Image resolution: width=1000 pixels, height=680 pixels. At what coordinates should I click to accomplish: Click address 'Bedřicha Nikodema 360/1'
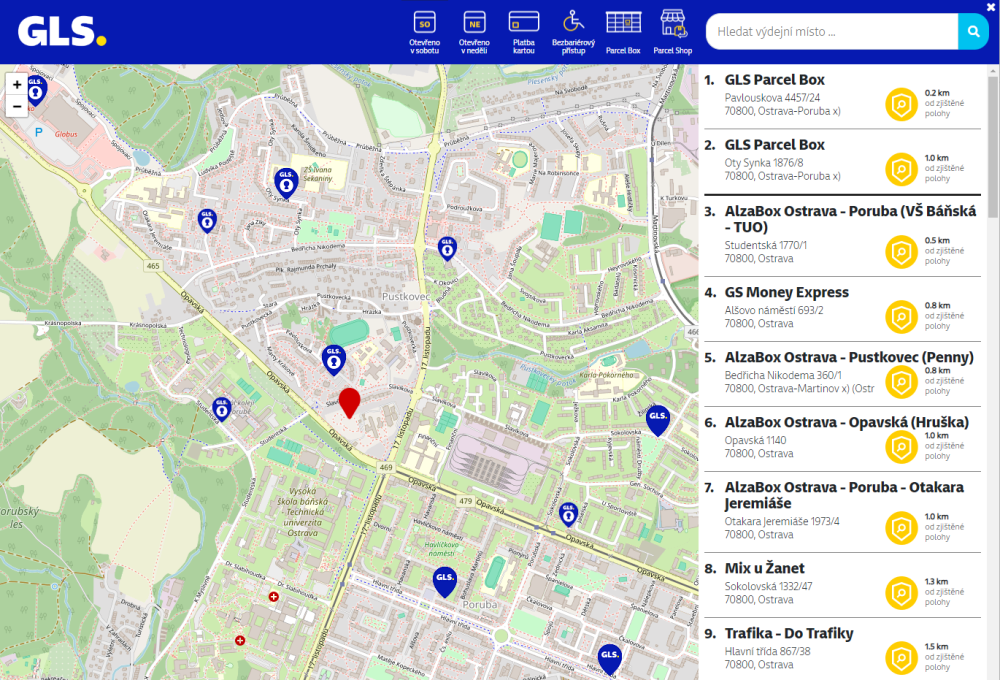tap(783, 375)
